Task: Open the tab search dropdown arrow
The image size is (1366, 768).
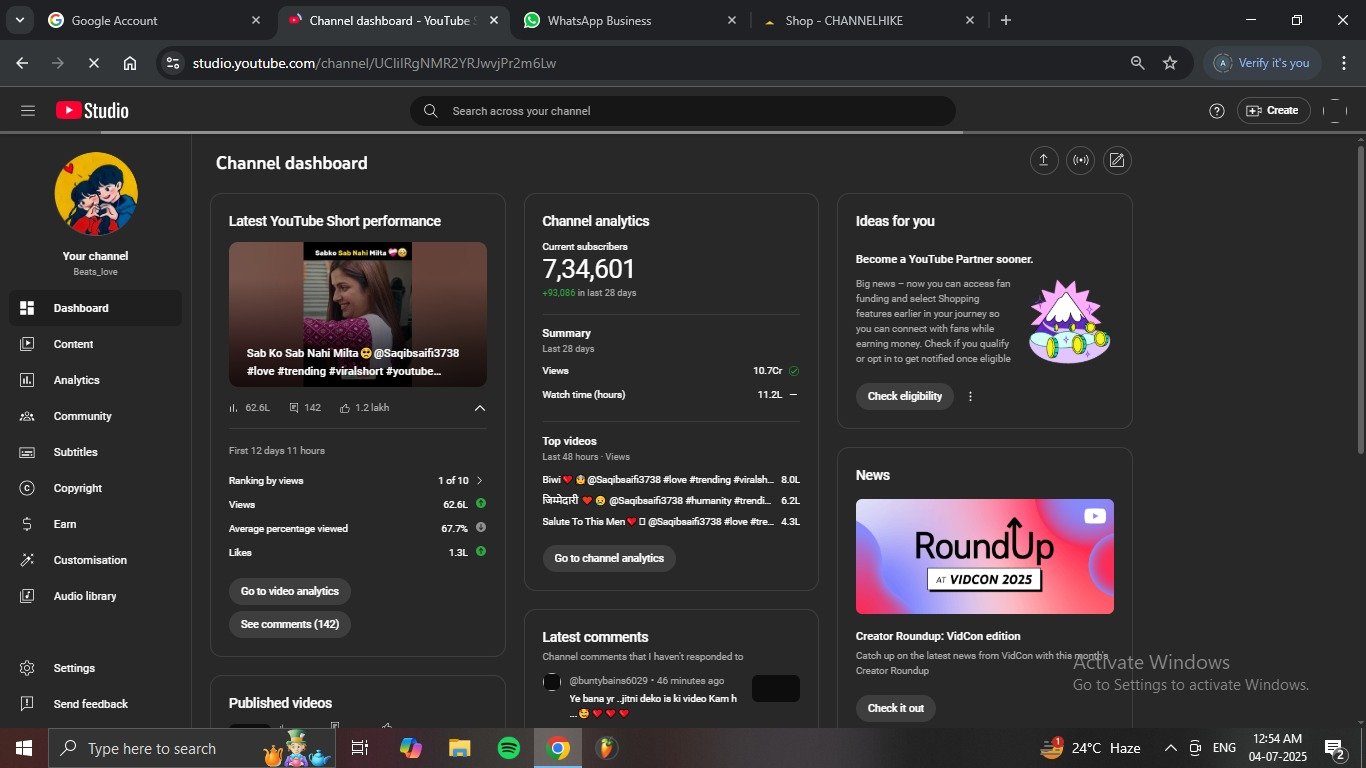Action: click(19, 20)
